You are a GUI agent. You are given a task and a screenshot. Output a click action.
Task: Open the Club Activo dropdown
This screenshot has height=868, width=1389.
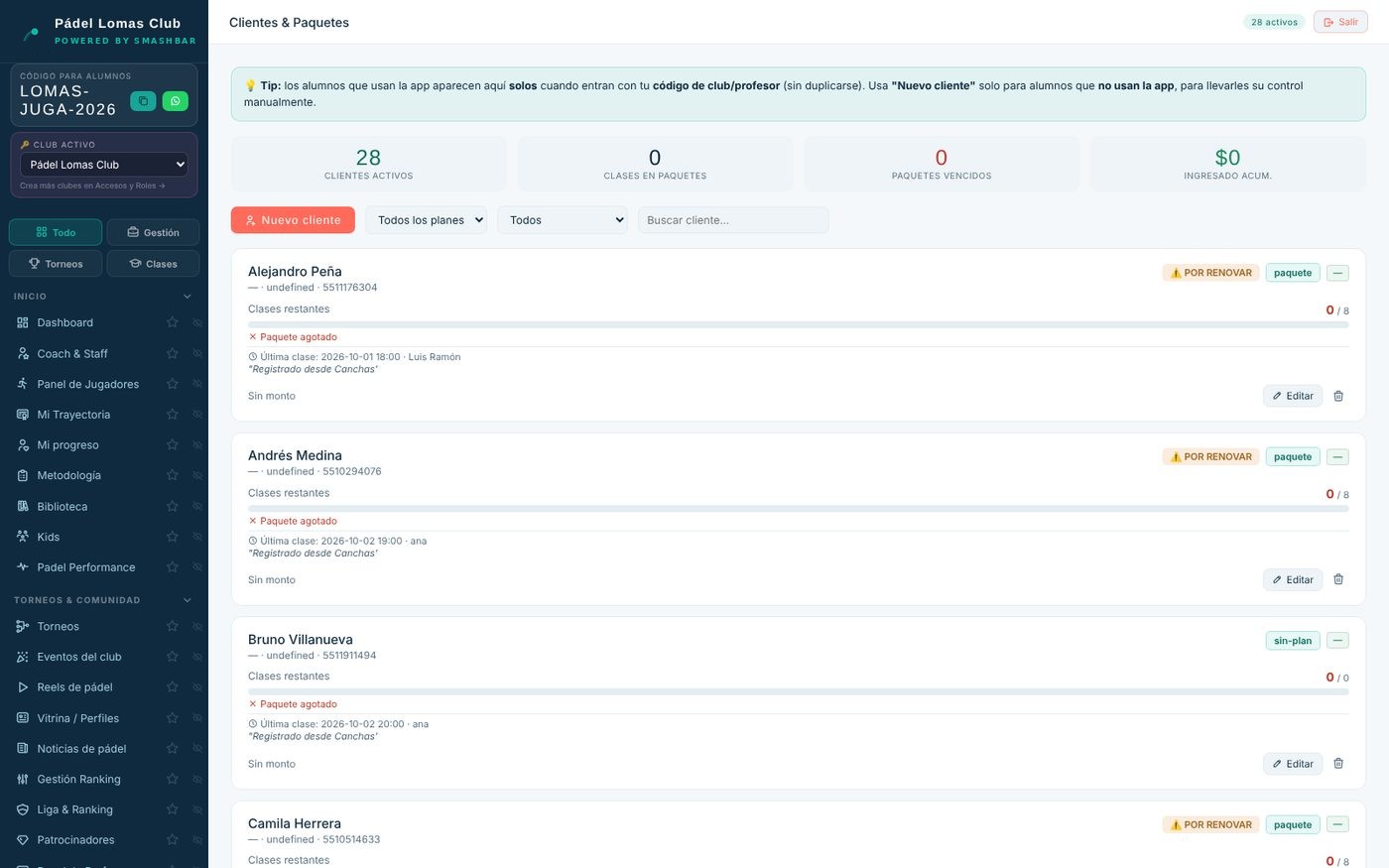coord(104,165)
